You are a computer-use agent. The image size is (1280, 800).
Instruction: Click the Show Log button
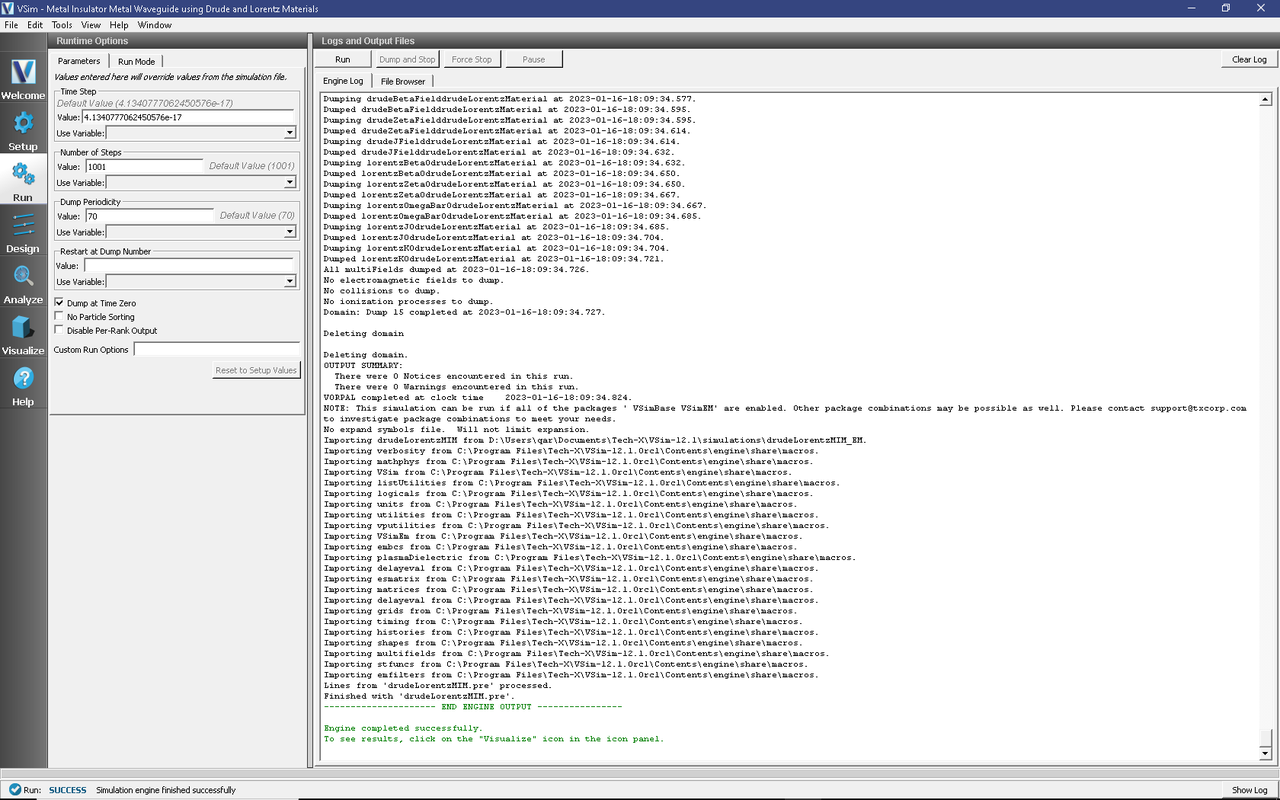[x=1249, y=790]
